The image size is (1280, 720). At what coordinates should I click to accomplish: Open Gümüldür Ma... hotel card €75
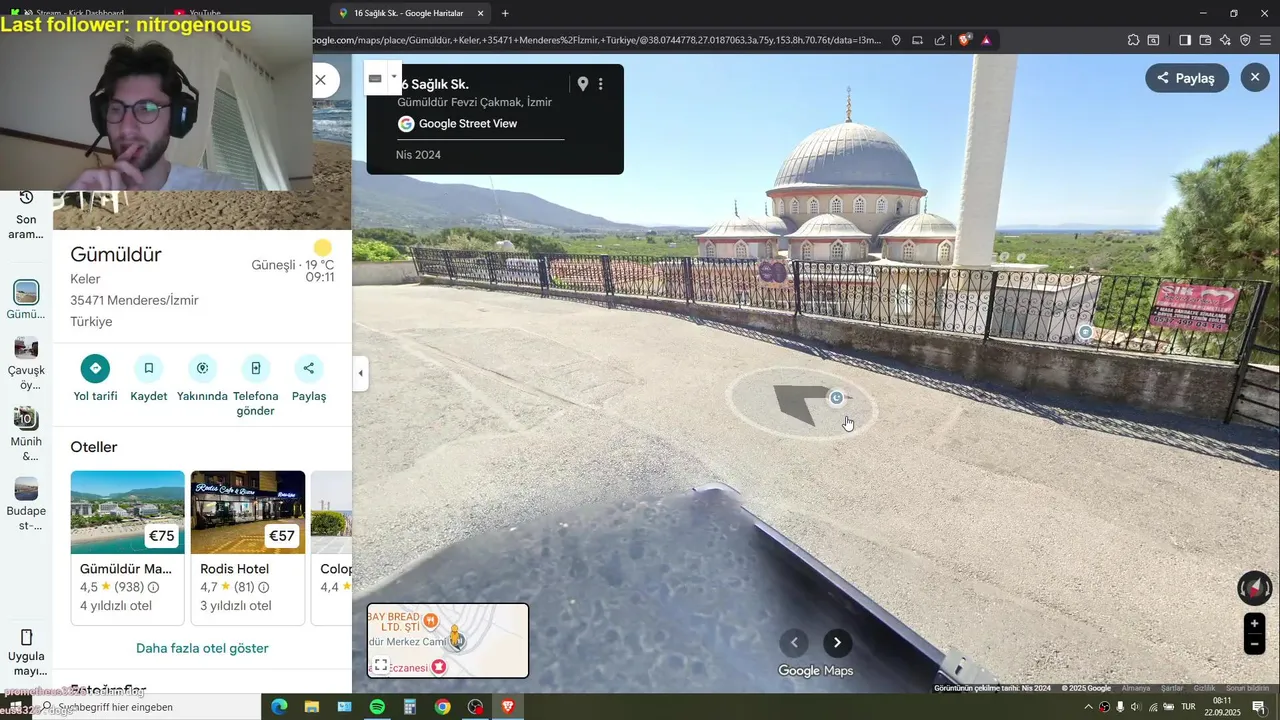point(127,547)
